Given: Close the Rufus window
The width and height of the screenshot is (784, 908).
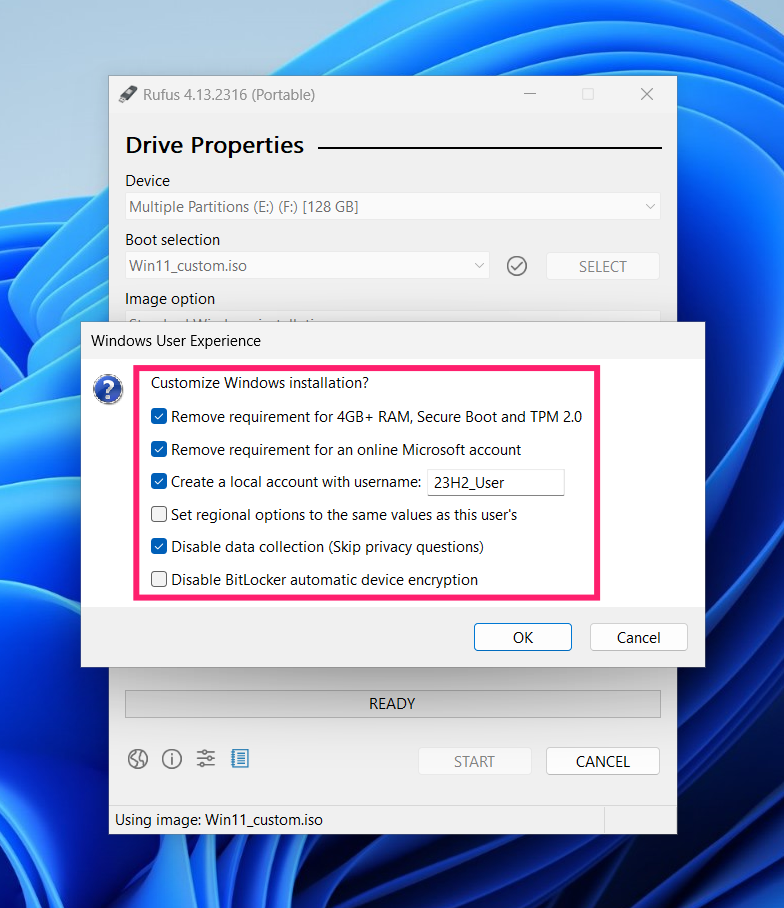Looking at the screenshot, I should point(647,94).
